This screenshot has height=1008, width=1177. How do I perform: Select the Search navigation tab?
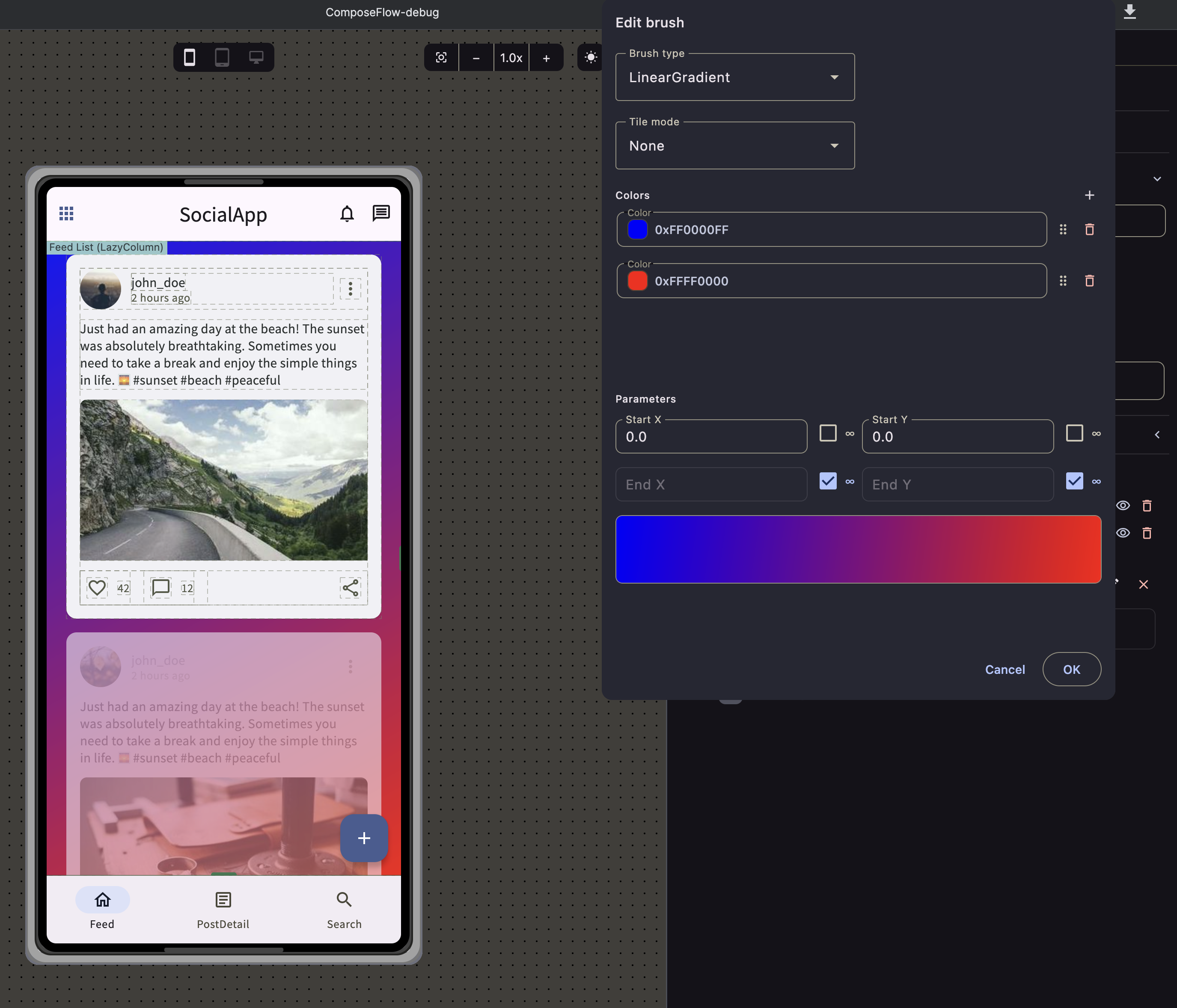point(344,910)
